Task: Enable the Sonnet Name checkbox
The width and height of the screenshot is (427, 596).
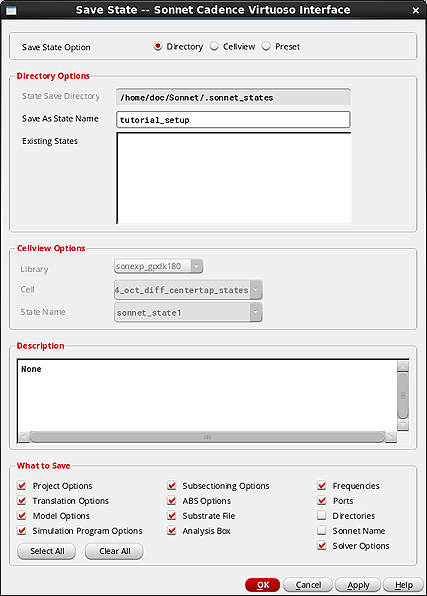Action: tap(322, 530)
